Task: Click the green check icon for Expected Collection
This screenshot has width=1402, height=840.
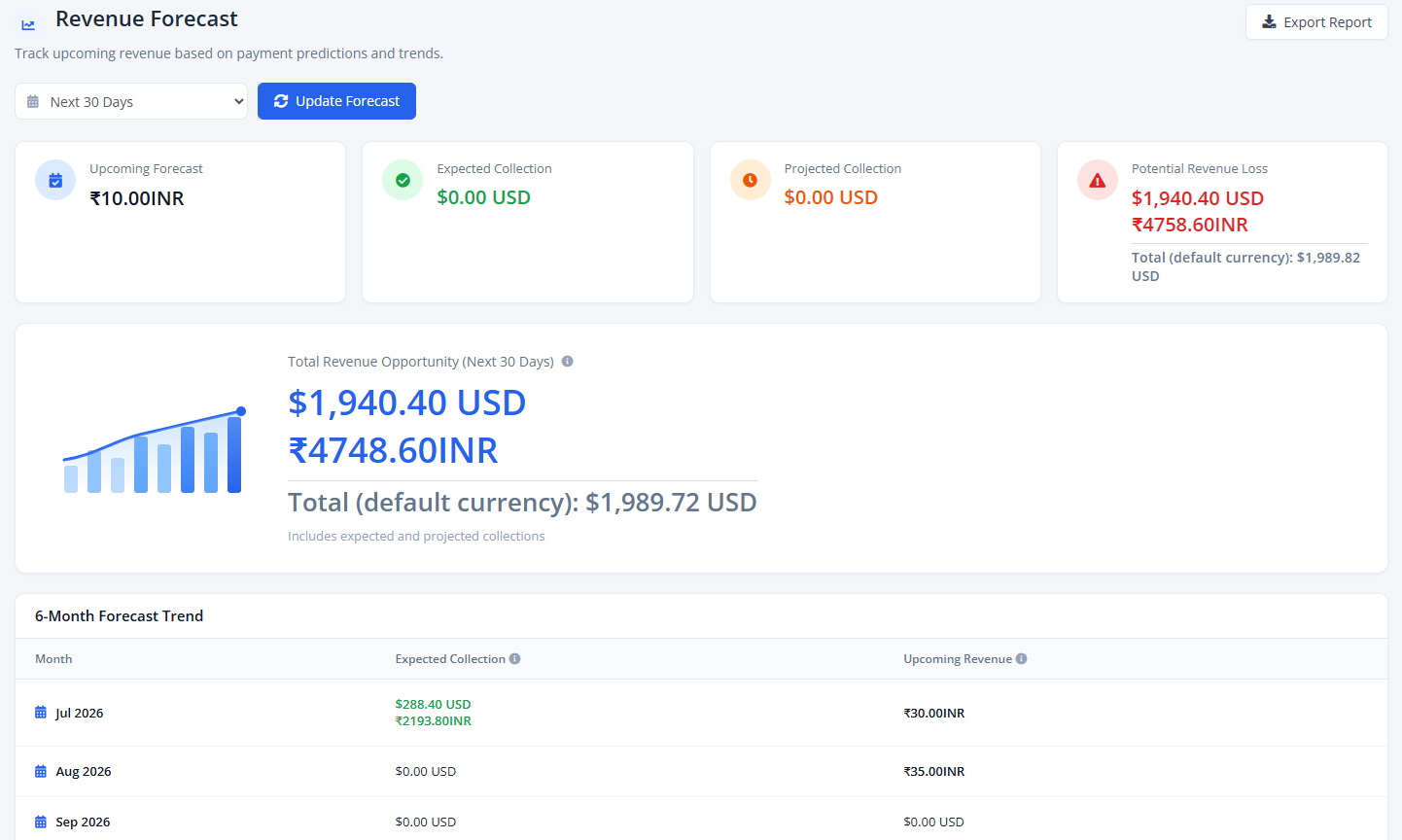Action: [403, 180]
